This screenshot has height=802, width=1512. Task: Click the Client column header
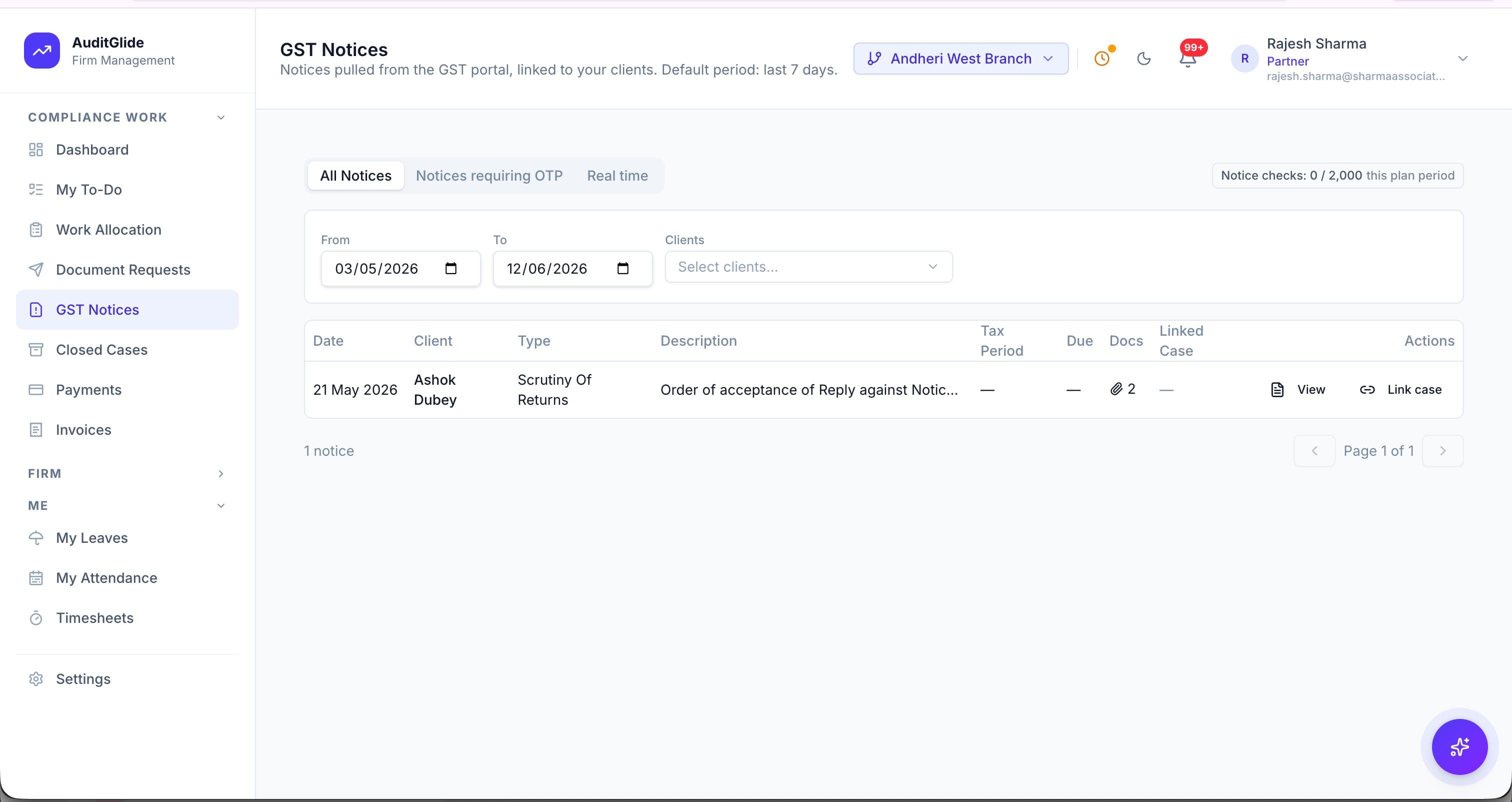tap(433, 341)
